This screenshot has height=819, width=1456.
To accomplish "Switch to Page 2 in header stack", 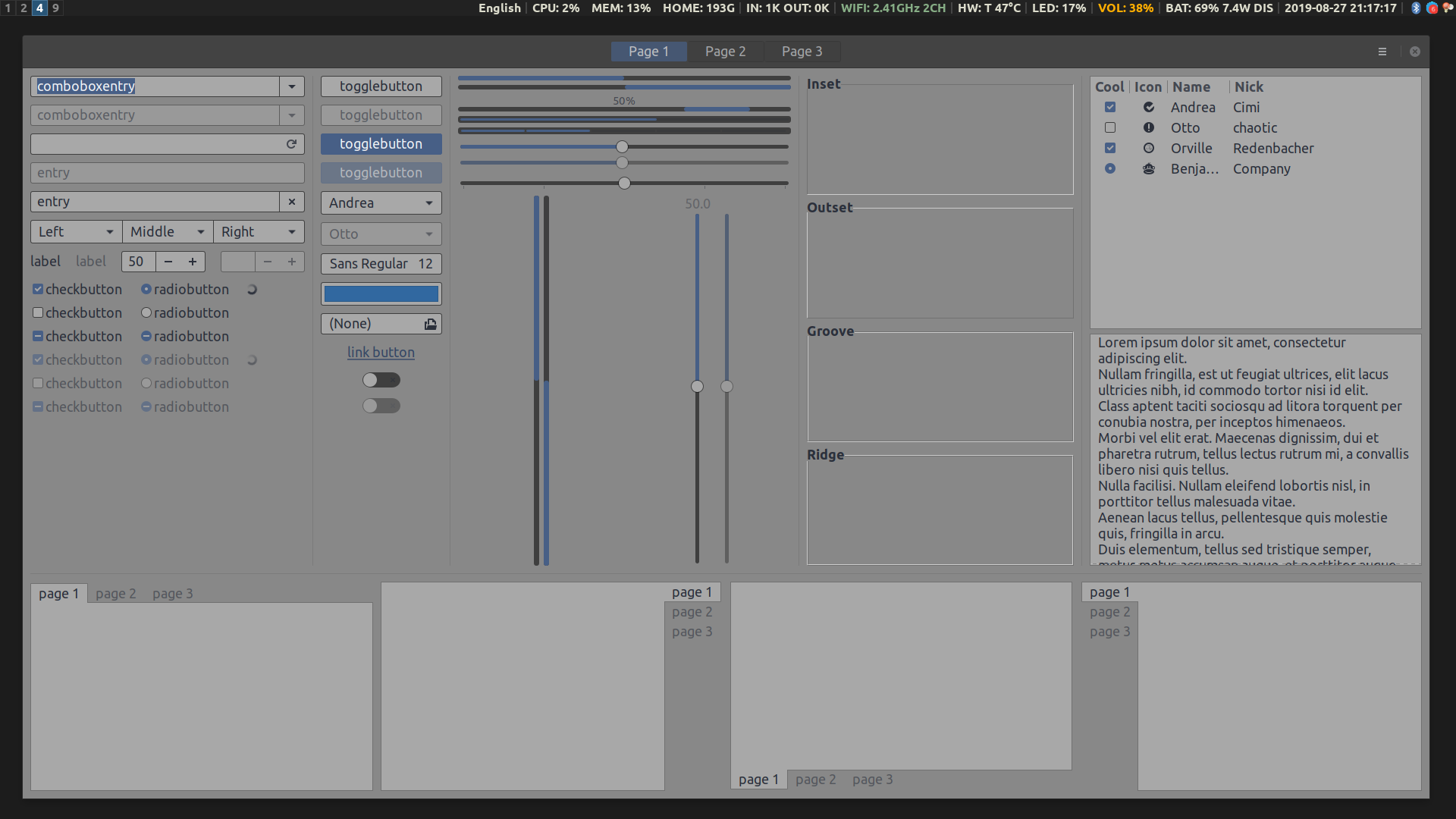I will tap(725, 52).
